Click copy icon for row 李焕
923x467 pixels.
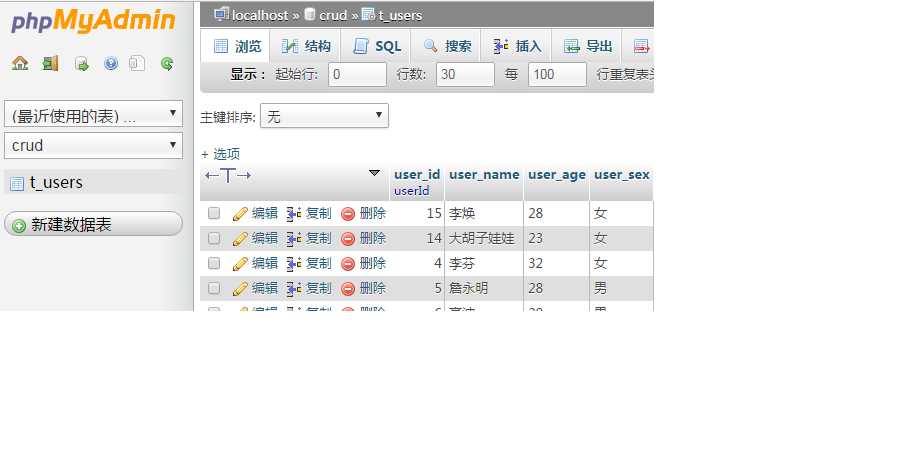click(x=294, y=214)
